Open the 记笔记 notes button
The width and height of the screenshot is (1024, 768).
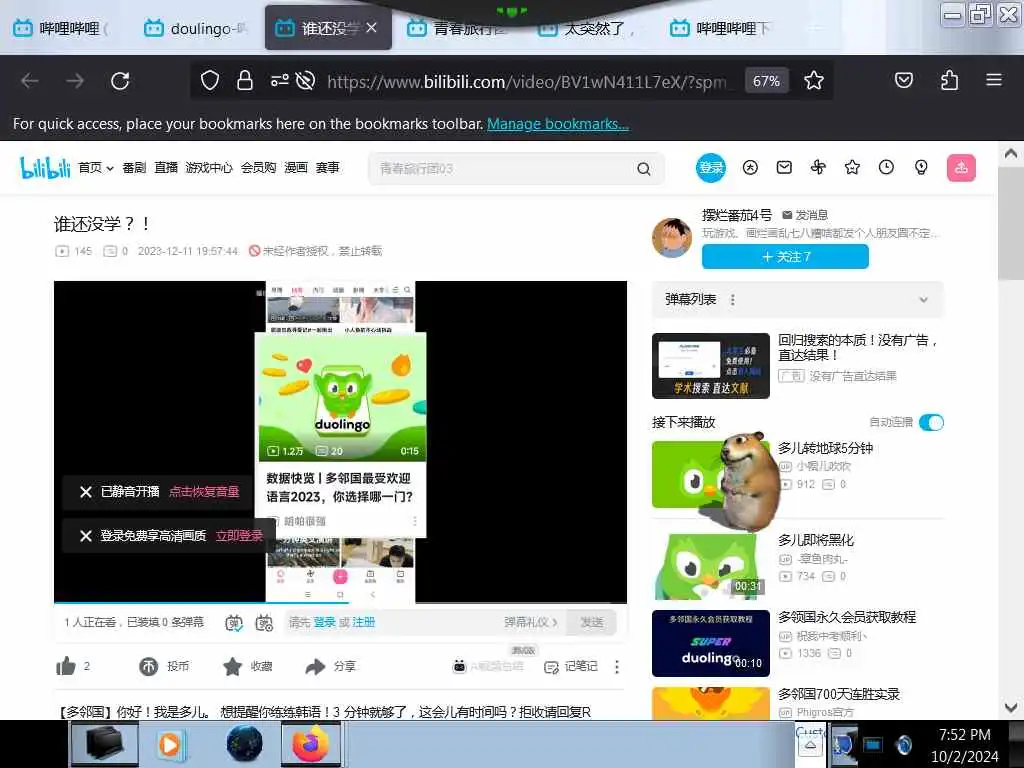tap(571, 666)
